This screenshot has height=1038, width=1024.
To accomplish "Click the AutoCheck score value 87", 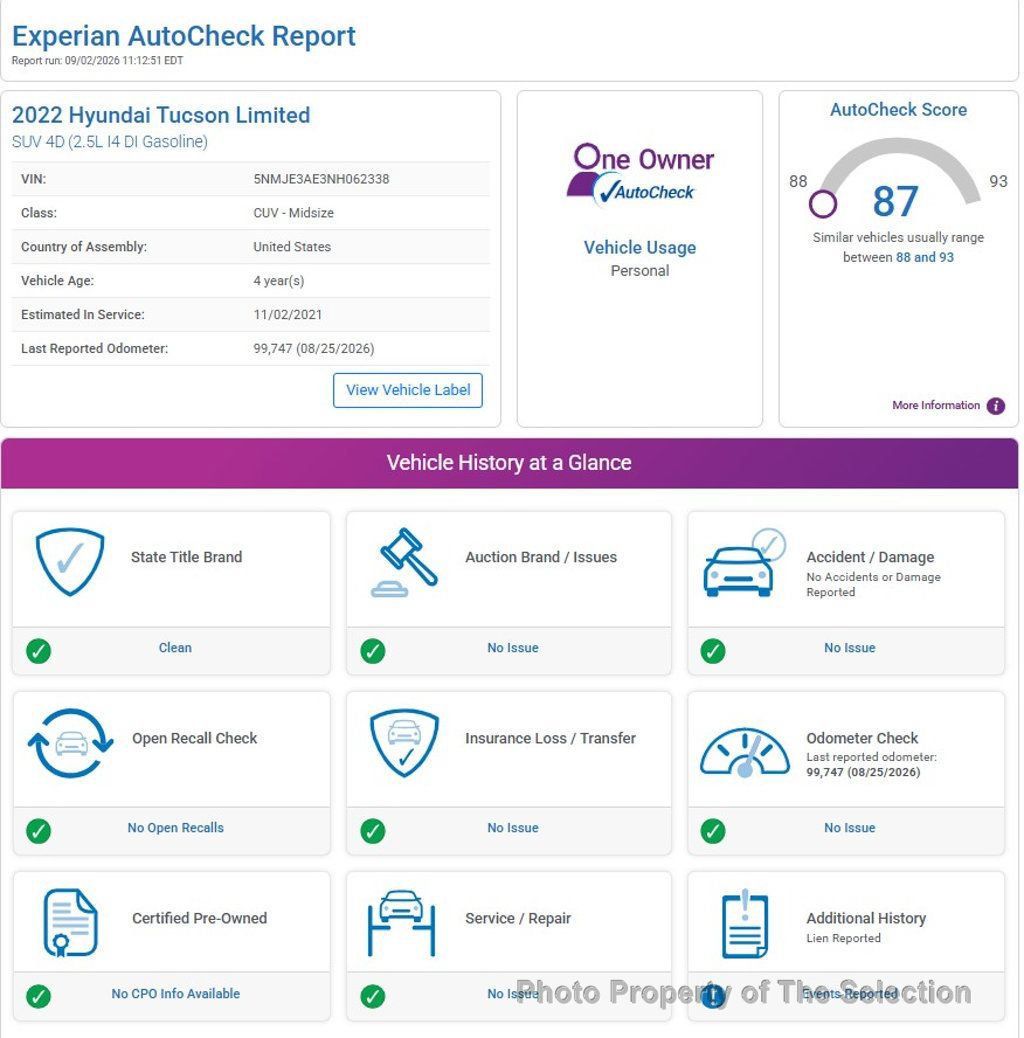I will [x=895, y=201].
